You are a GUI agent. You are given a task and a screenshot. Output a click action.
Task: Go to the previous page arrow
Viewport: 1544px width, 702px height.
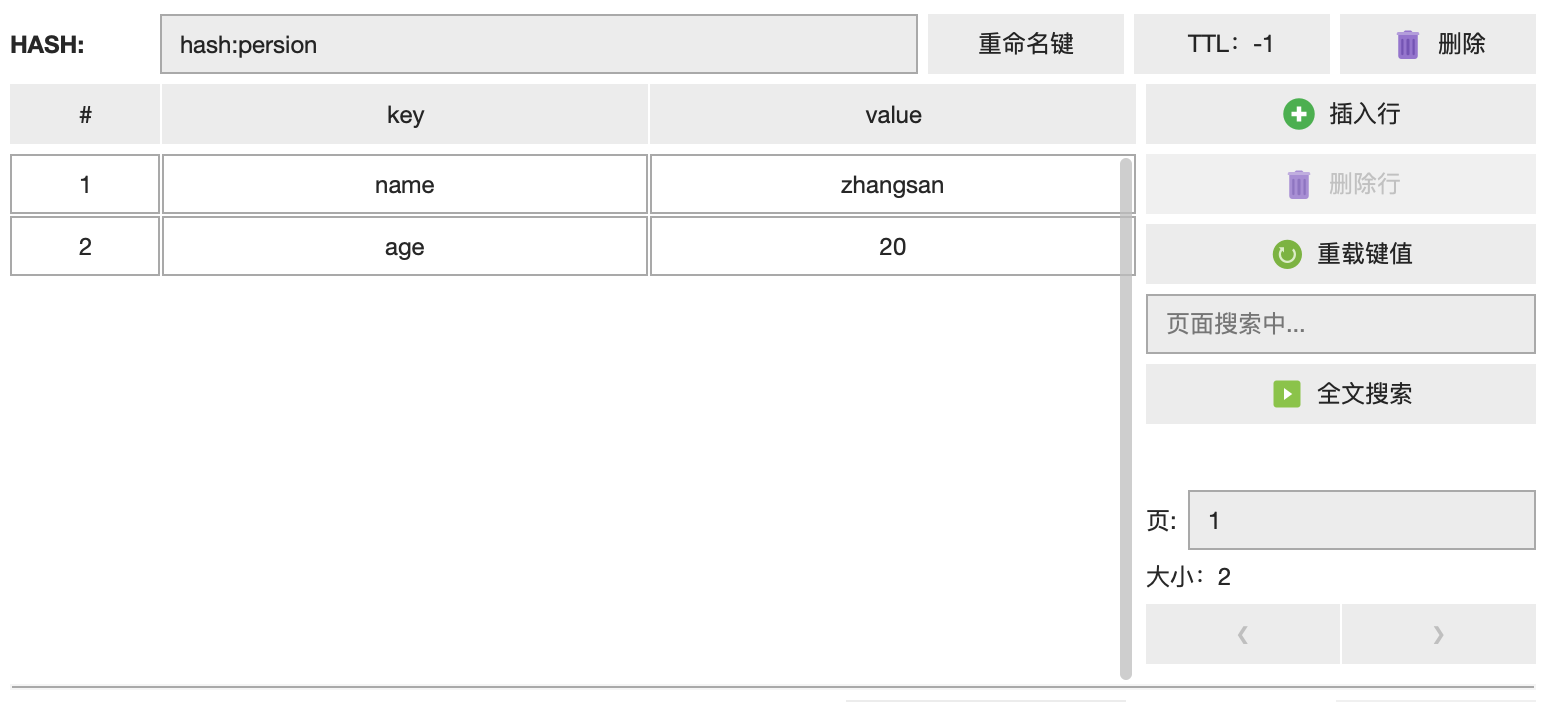click(x=1242, y=634)
